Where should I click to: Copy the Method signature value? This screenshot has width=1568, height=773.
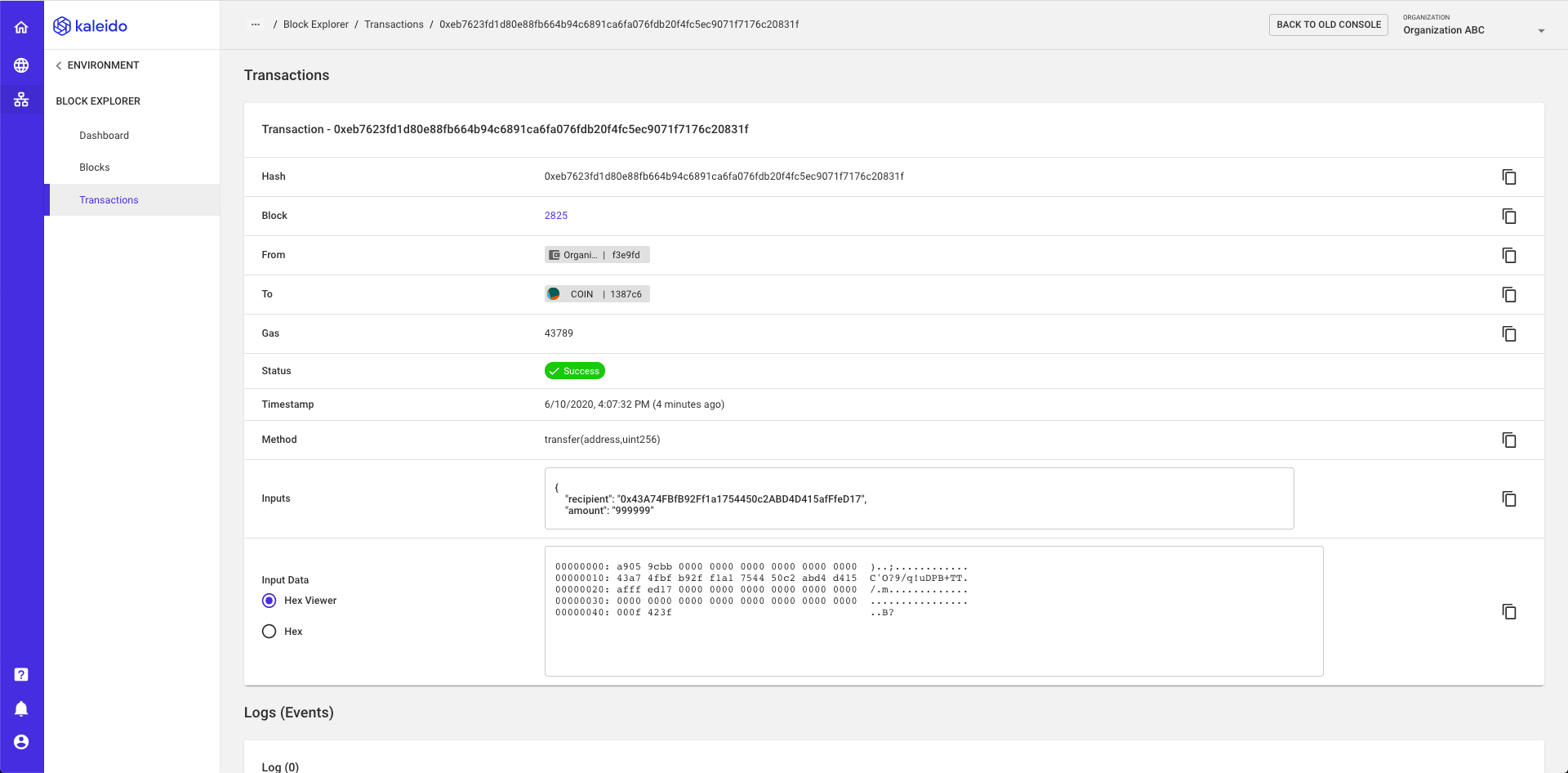(1508, 440)
